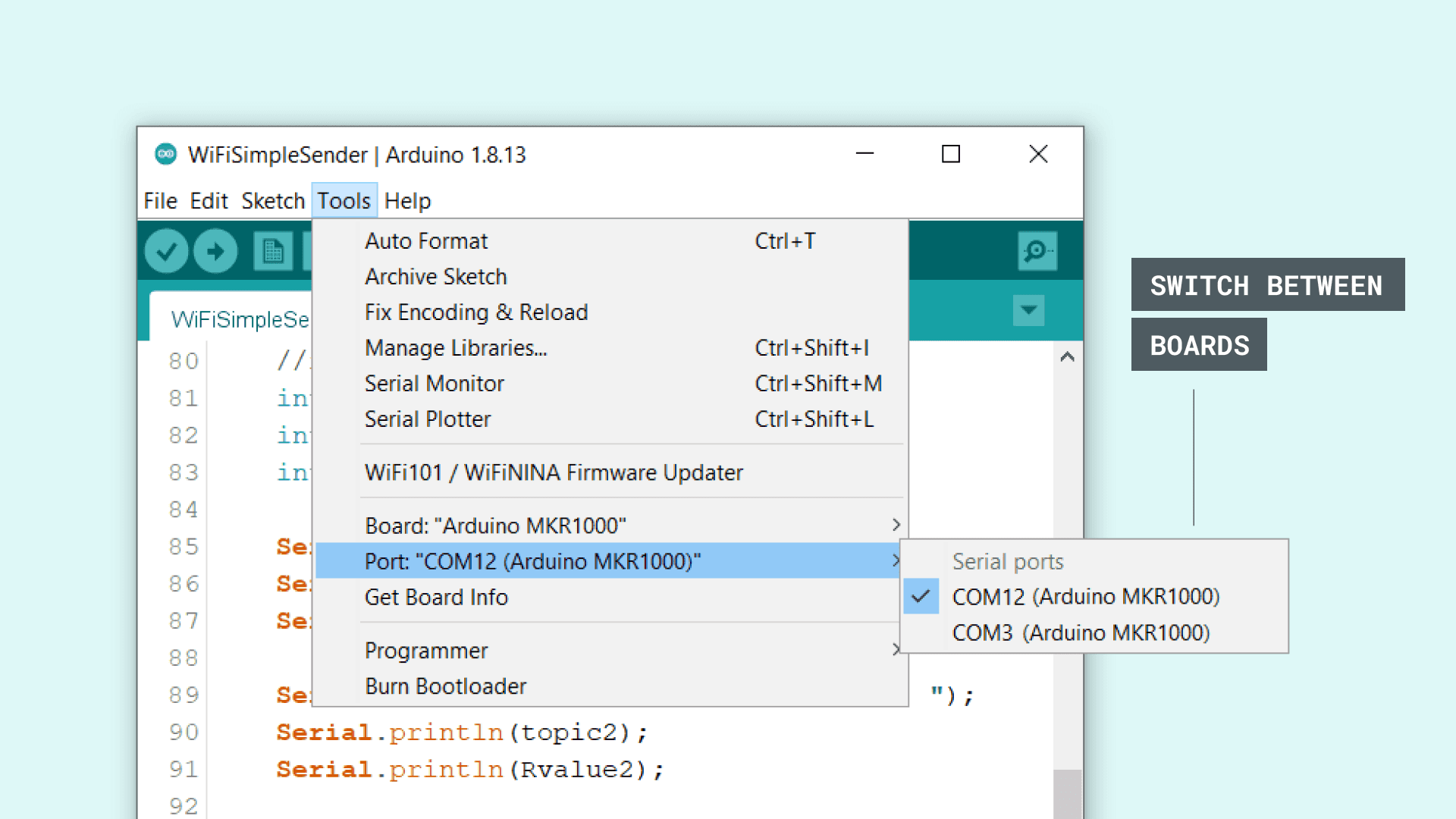Viewport: 1456px width, 819px height.
Task: Open the Sketch menu
Action: (x=273, y=201)
